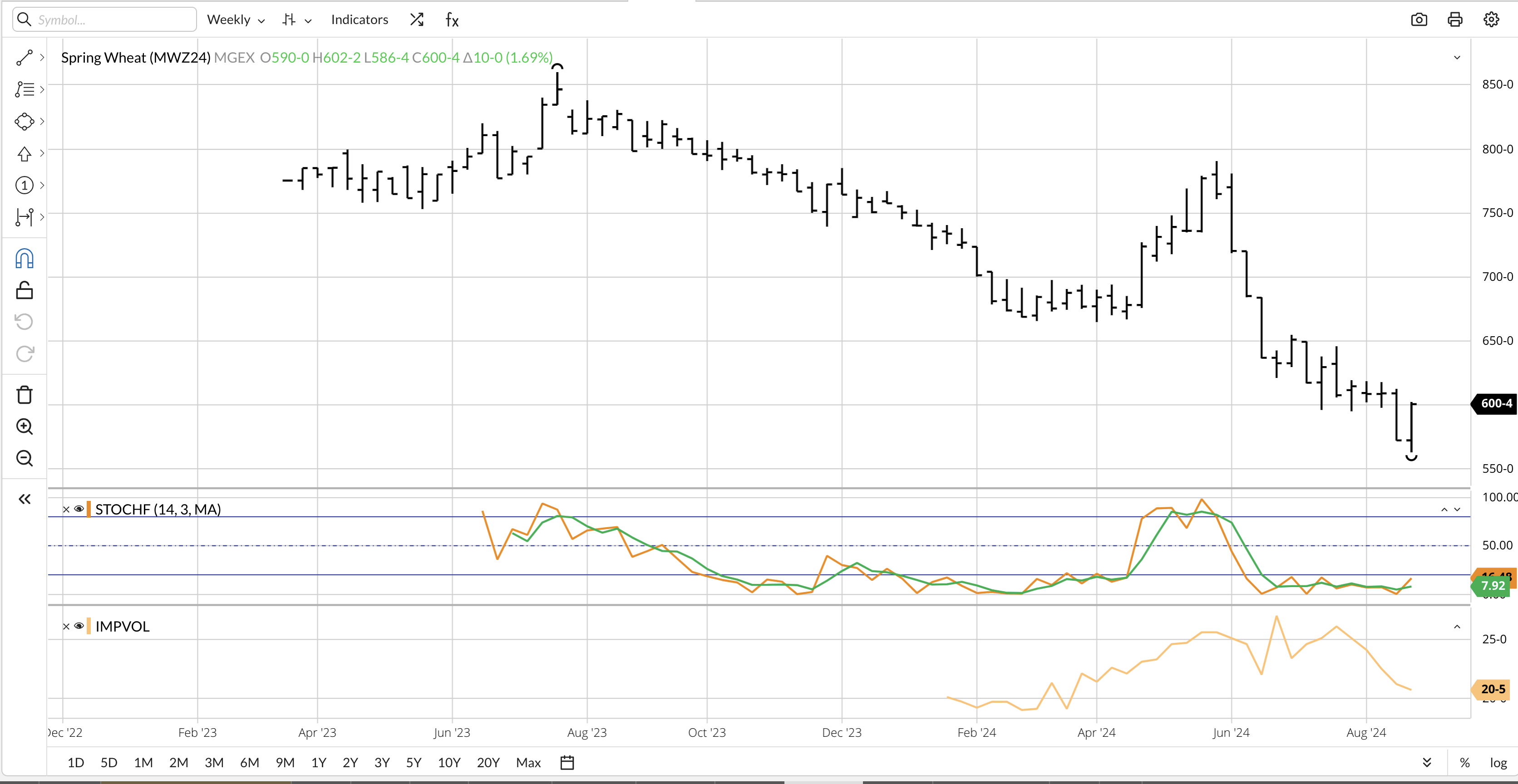Select the Max time range
This screenshot has height=784, width=1518.
(x=528, y=763)
